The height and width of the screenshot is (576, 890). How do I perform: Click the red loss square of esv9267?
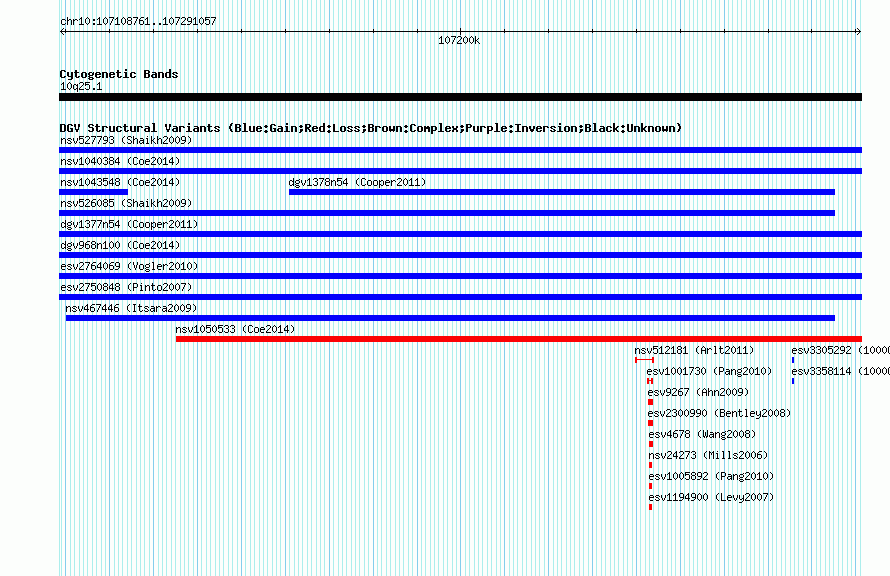pyautogui.click(x=650, y=402)
